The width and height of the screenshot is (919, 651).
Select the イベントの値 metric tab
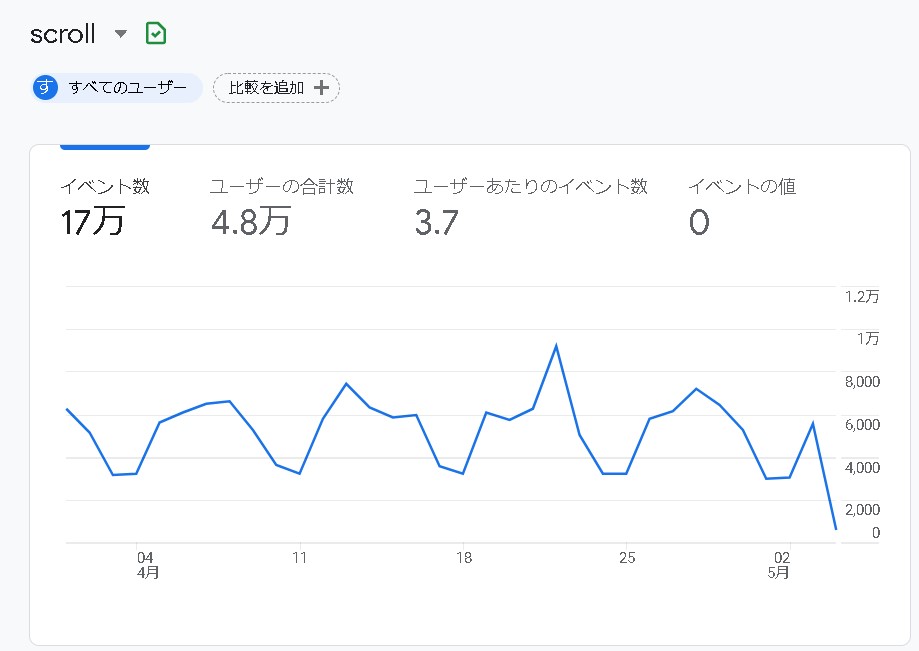[742, 187]
